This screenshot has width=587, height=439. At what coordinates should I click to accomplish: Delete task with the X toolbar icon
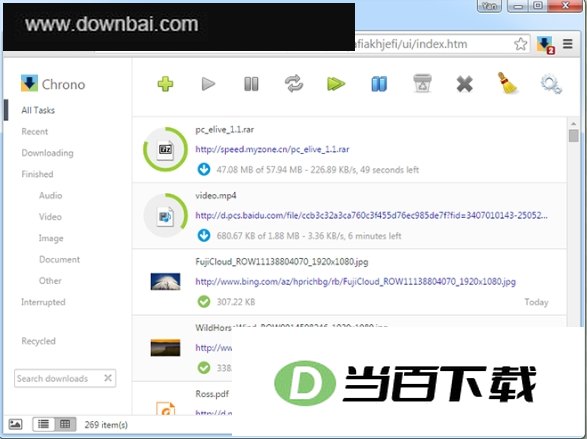click(465, 84)
